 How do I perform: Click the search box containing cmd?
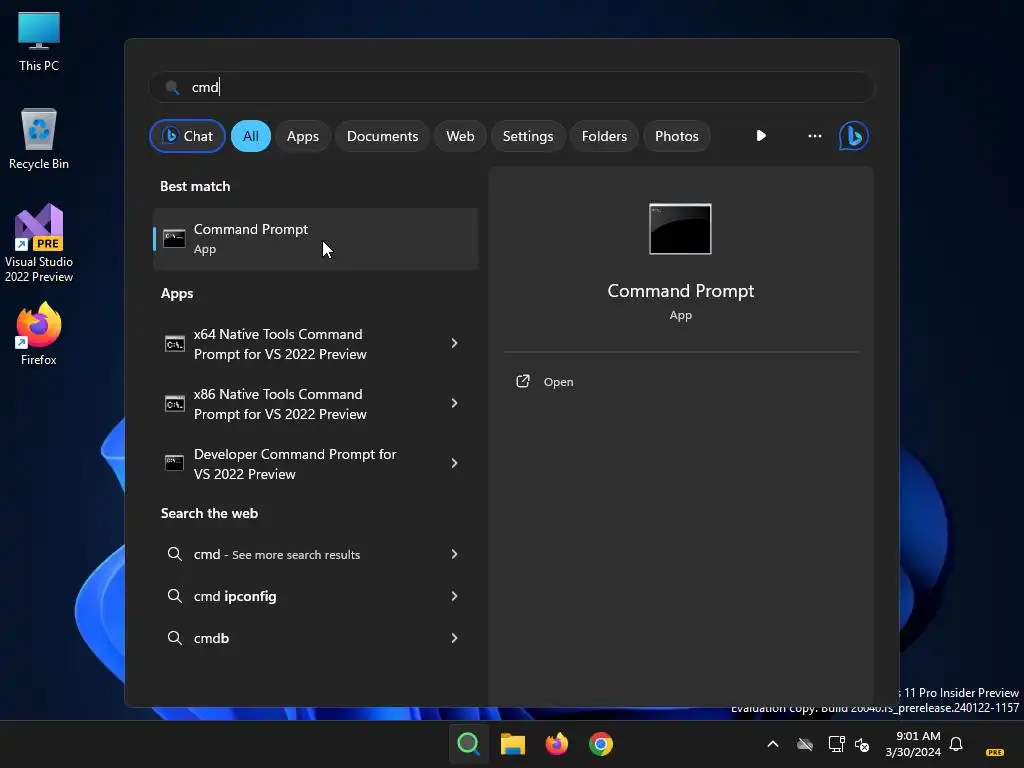tap(511, 87)
